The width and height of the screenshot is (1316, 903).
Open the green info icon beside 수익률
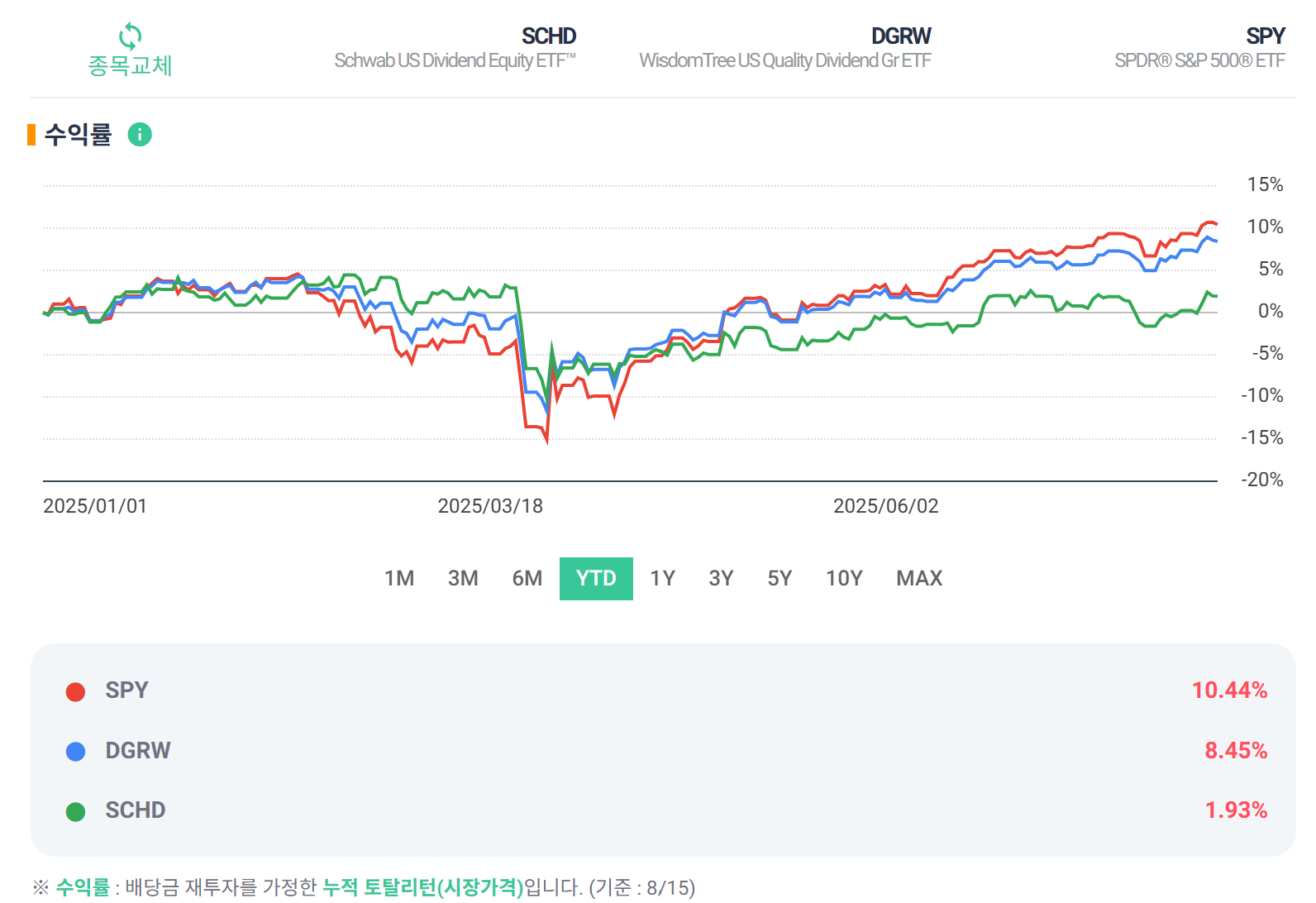[x=140, y=134]
